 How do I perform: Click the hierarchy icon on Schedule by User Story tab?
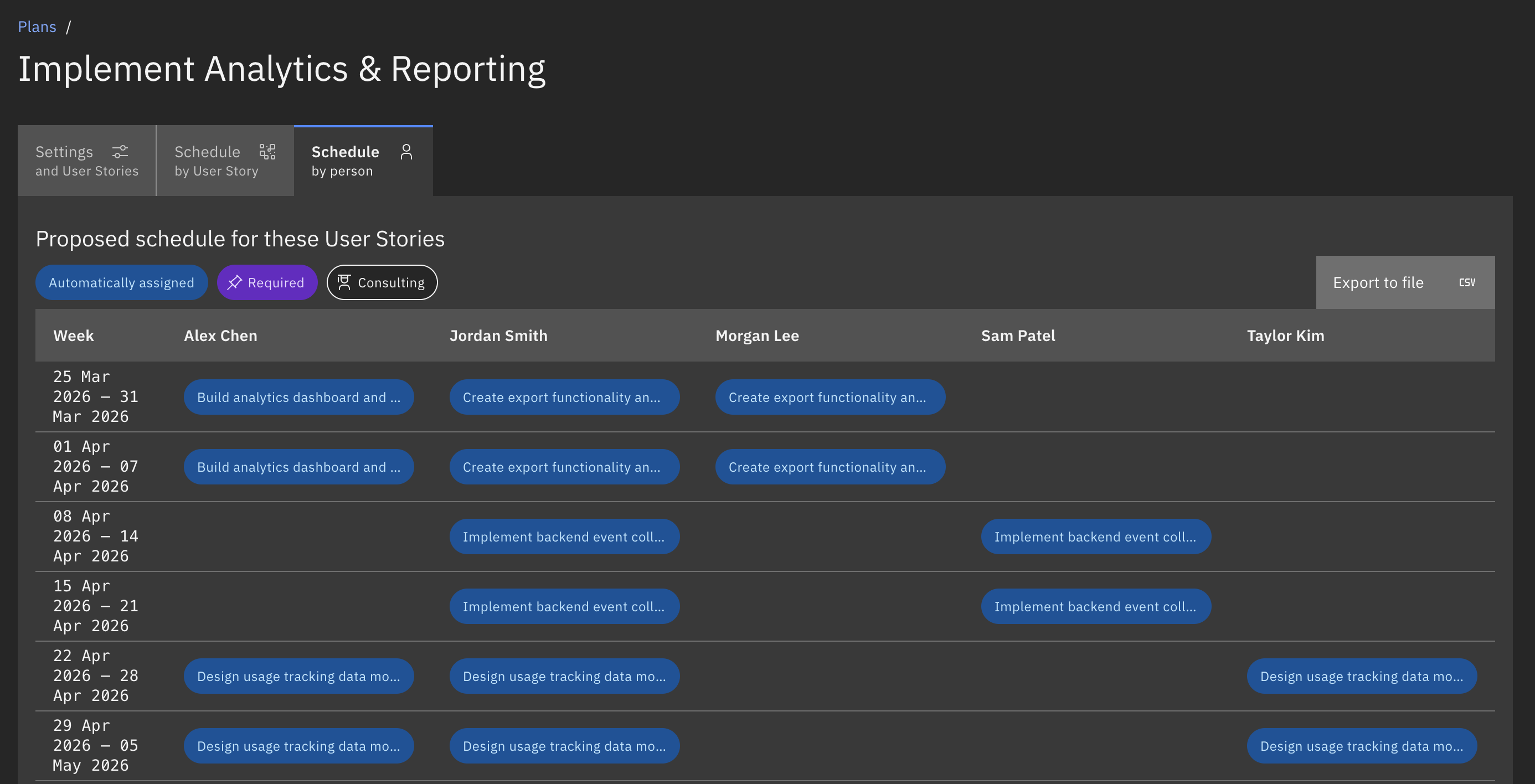(267, 152)
